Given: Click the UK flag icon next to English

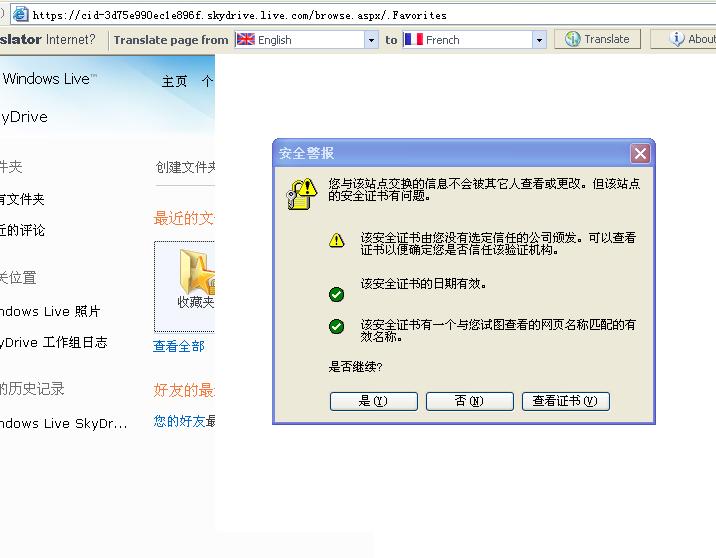Looking at the screenshot, I should [x=246, y=39].
